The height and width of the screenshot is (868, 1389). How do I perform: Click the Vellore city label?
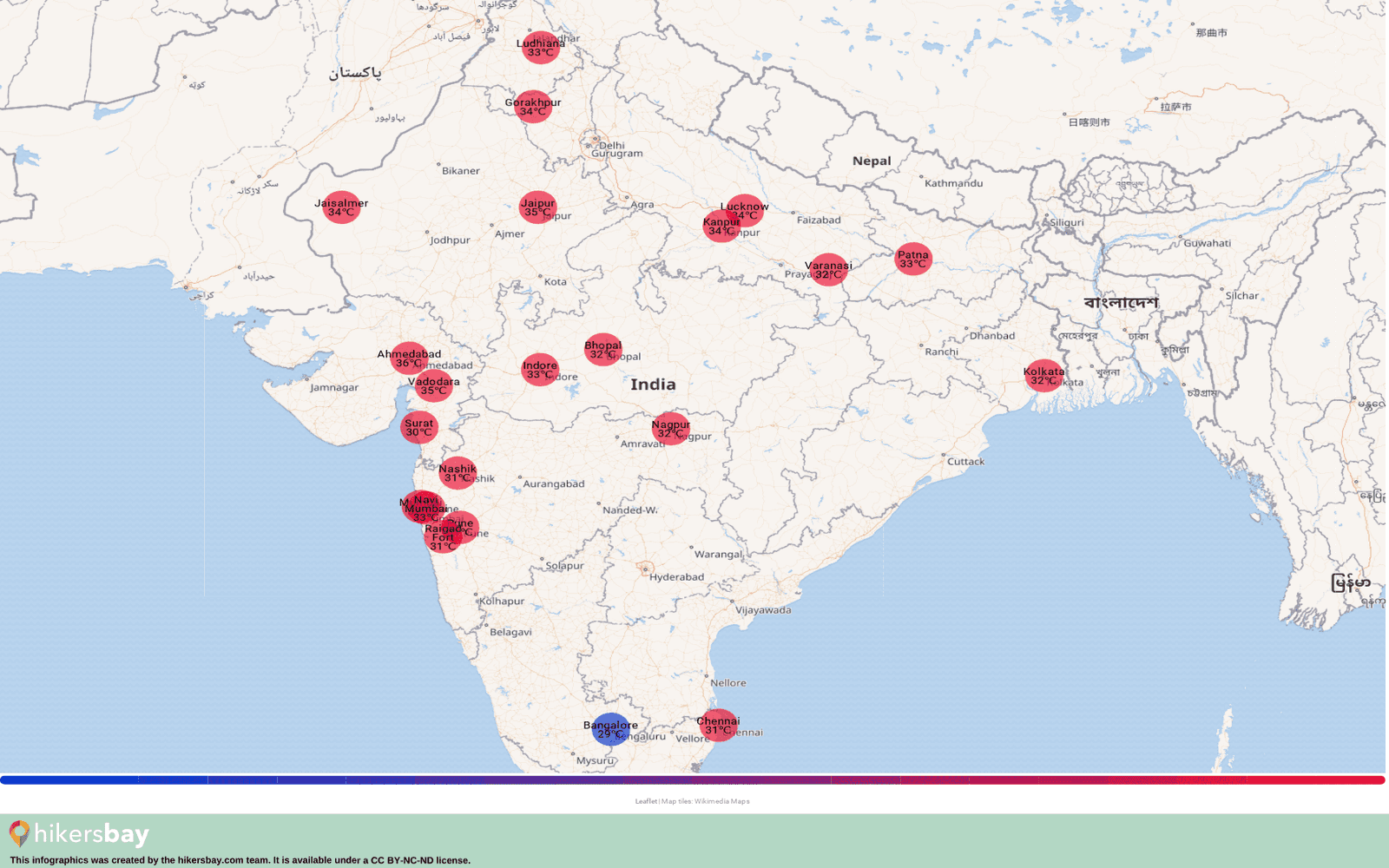693,739
